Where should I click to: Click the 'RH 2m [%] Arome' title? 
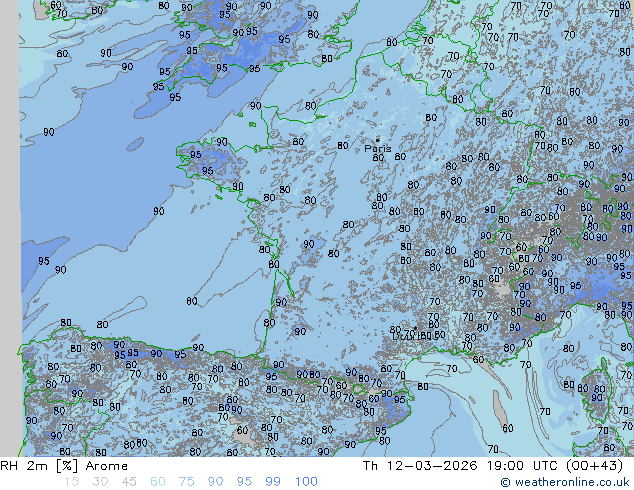click(x=64, y=466)
